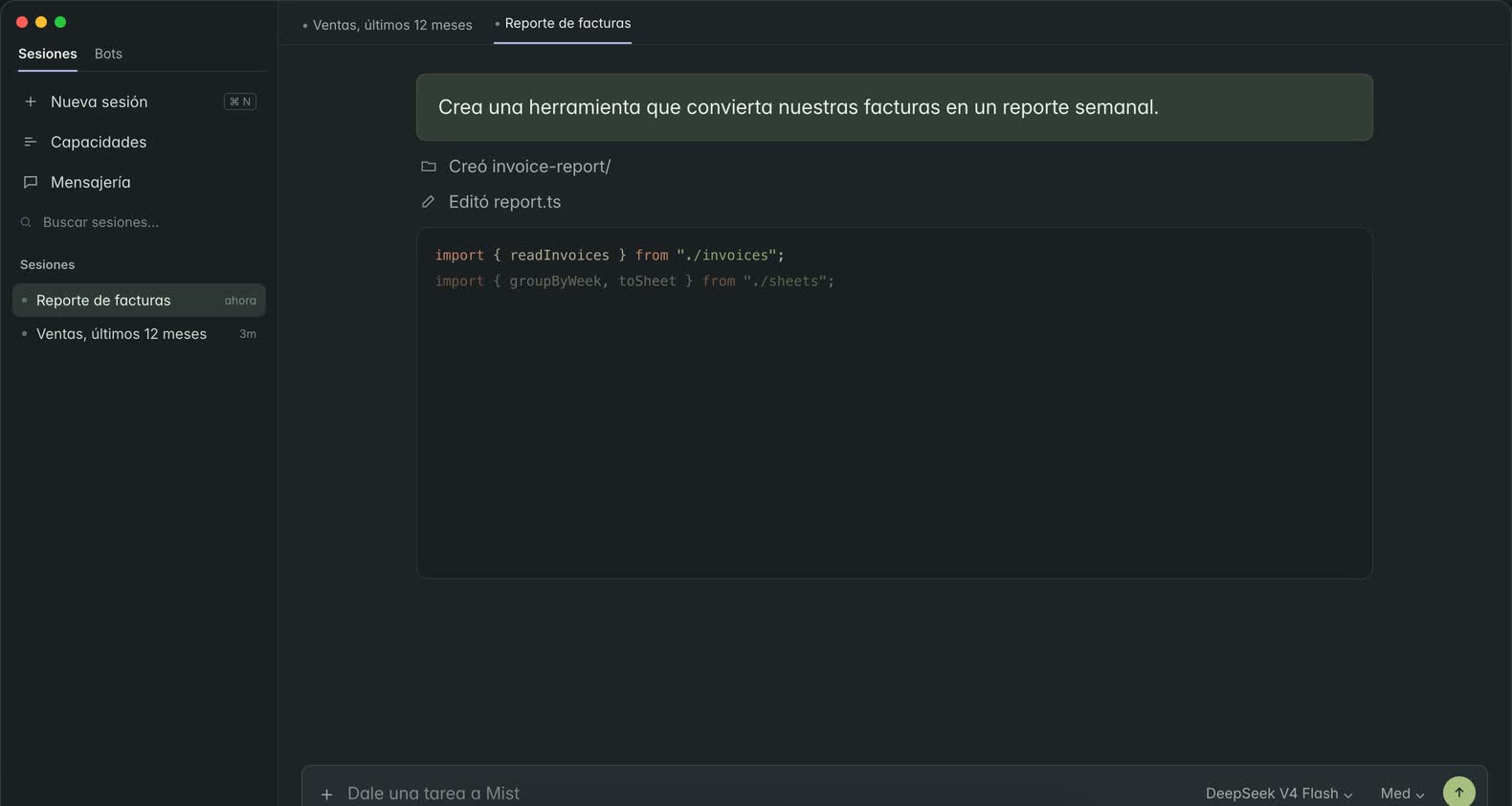This screenshot has width=1512, height=806.
Task: Send the task with the green arrow button
Action: click(x=1459, y=792)
